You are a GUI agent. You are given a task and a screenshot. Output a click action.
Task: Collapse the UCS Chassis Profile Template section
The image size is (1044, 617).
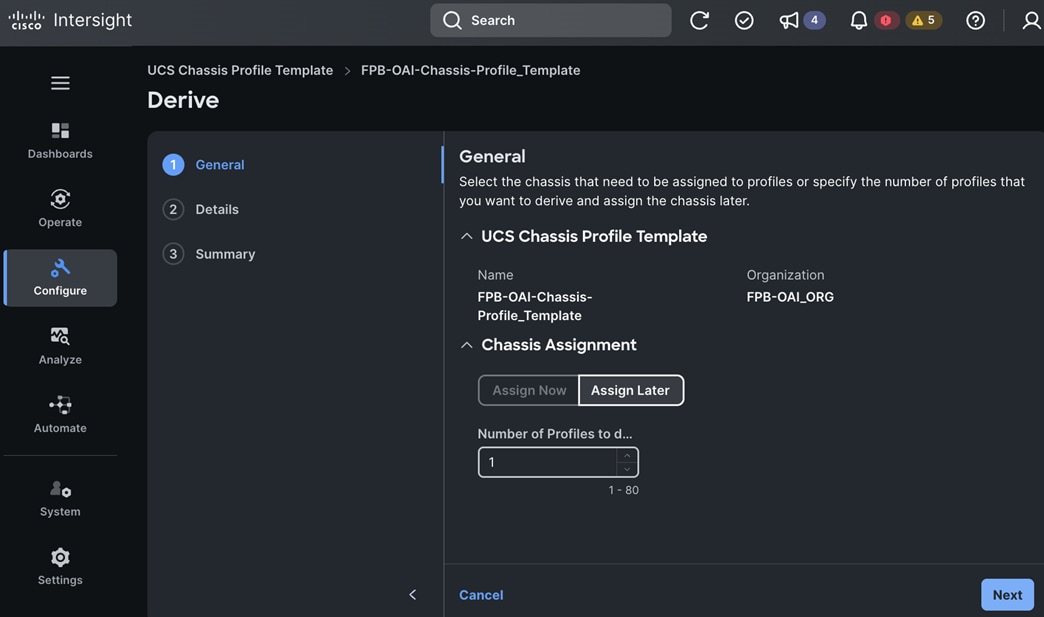(x=467, y=236)
